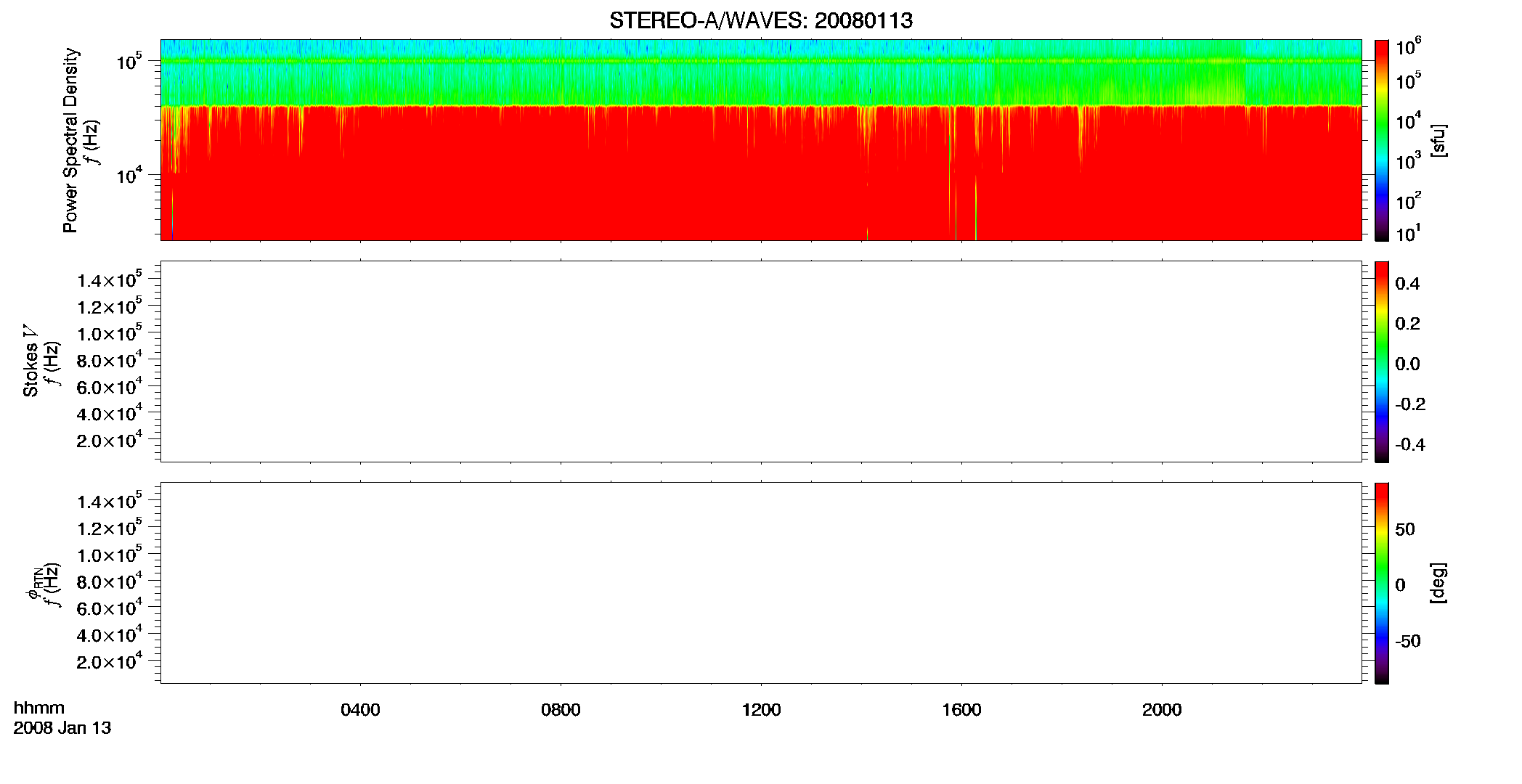1522x784 pixels.
Task: Click the 0400 time tick label
Action: [x=360, y=710]
